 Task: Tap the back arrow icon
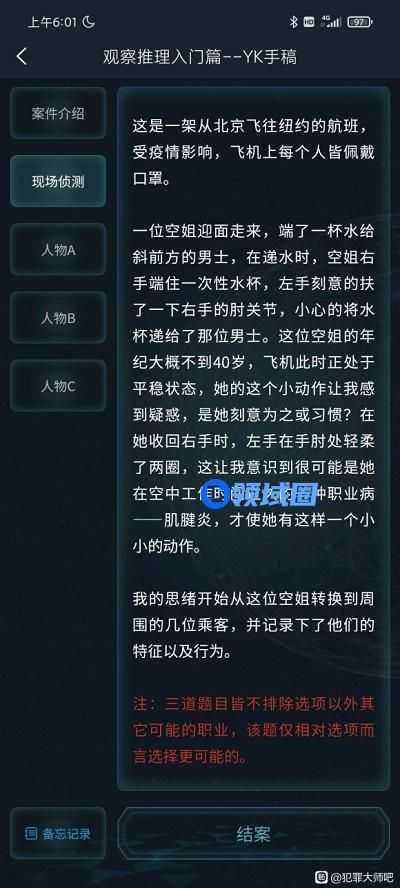22,56
